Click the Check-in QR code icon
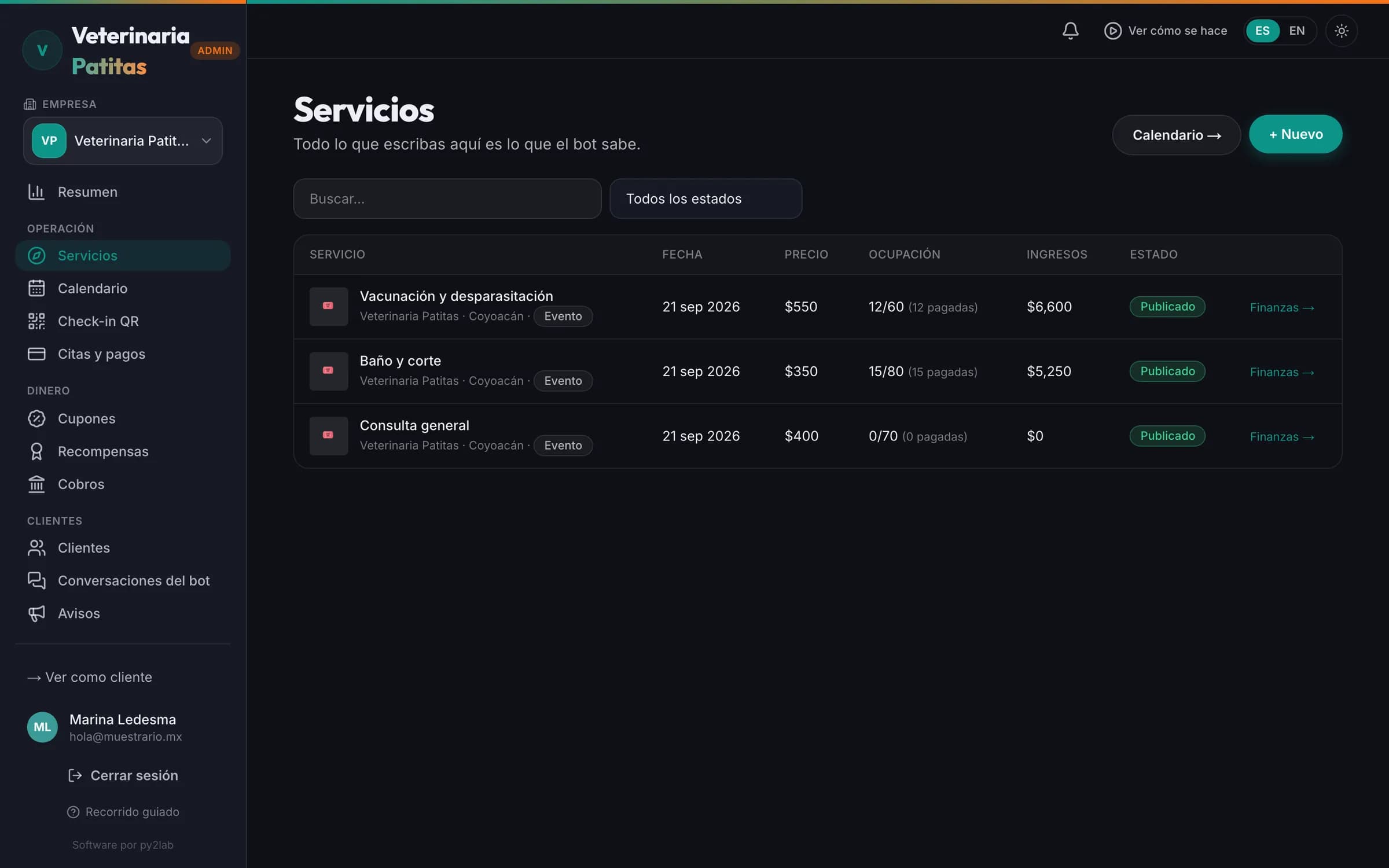The image size is (1389, 868). [36, 321]
